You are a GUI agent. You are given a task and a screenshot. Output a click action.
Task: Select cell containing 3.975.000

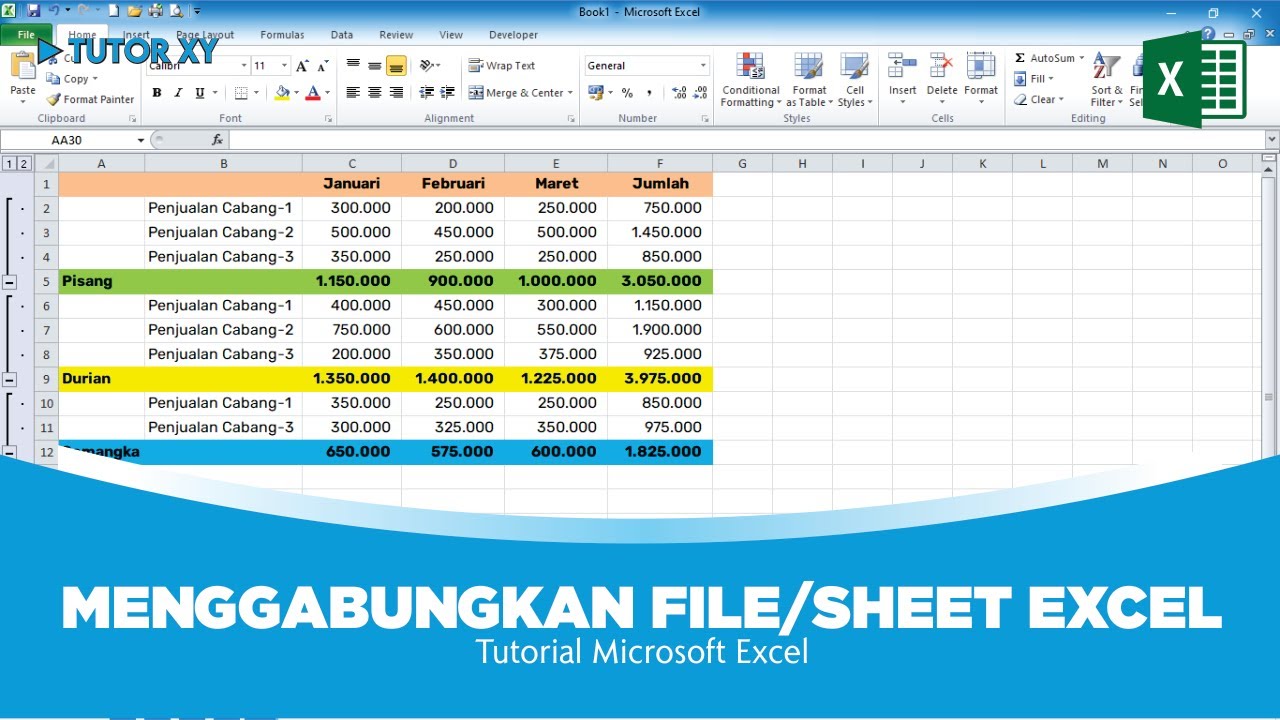[x=660, y=379]
